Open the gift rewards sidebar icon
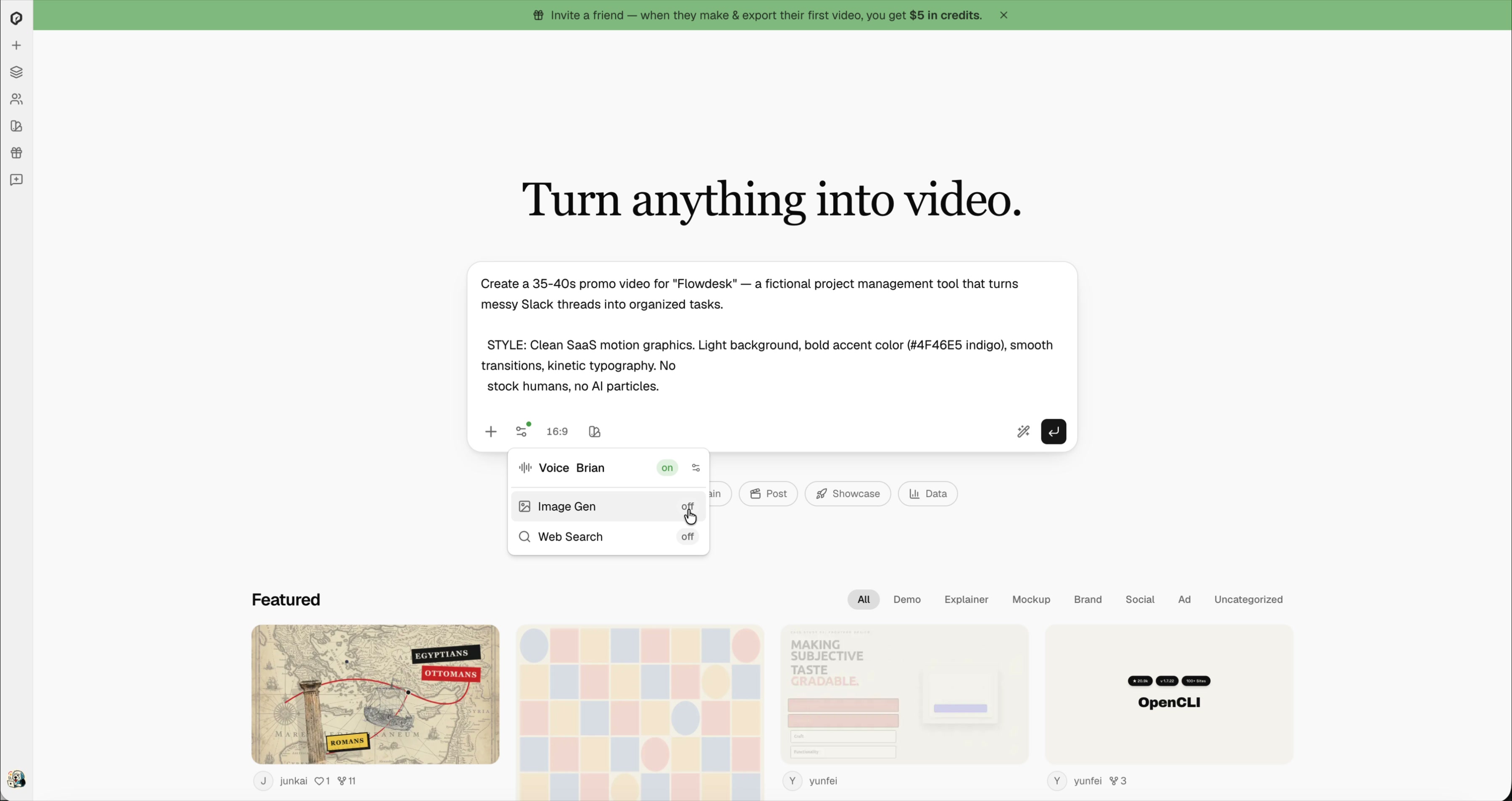 (16, 153)
